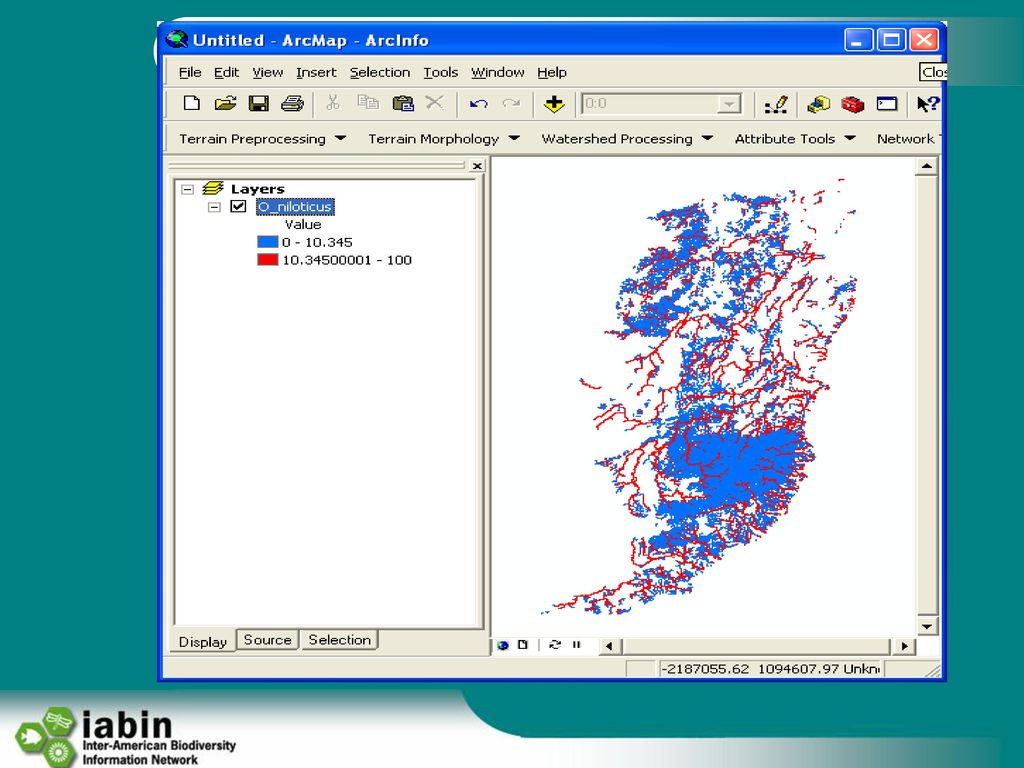This screenshot has height=768, width=1024.
Task: Open the File menu
Action: click(190, 72)
